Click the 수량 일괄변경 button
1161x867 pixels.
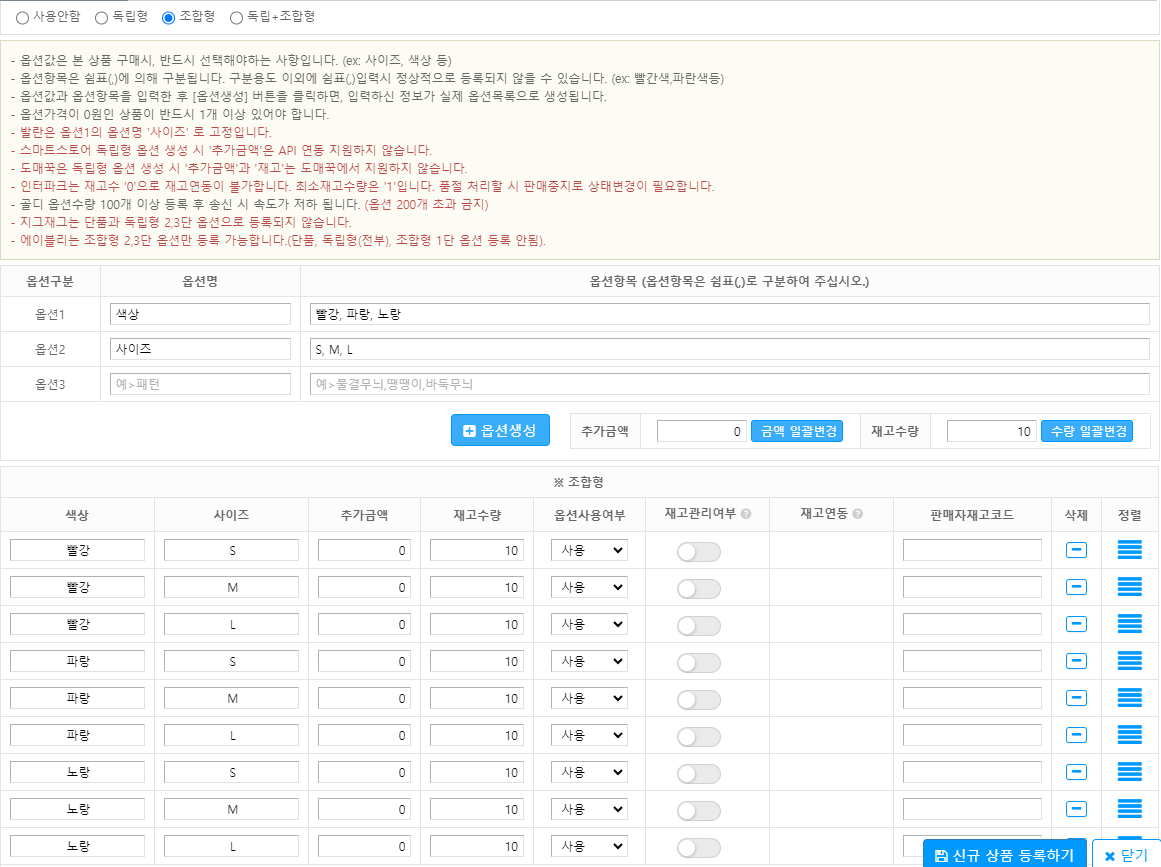pyautogui.click(x=1086, y=431)
